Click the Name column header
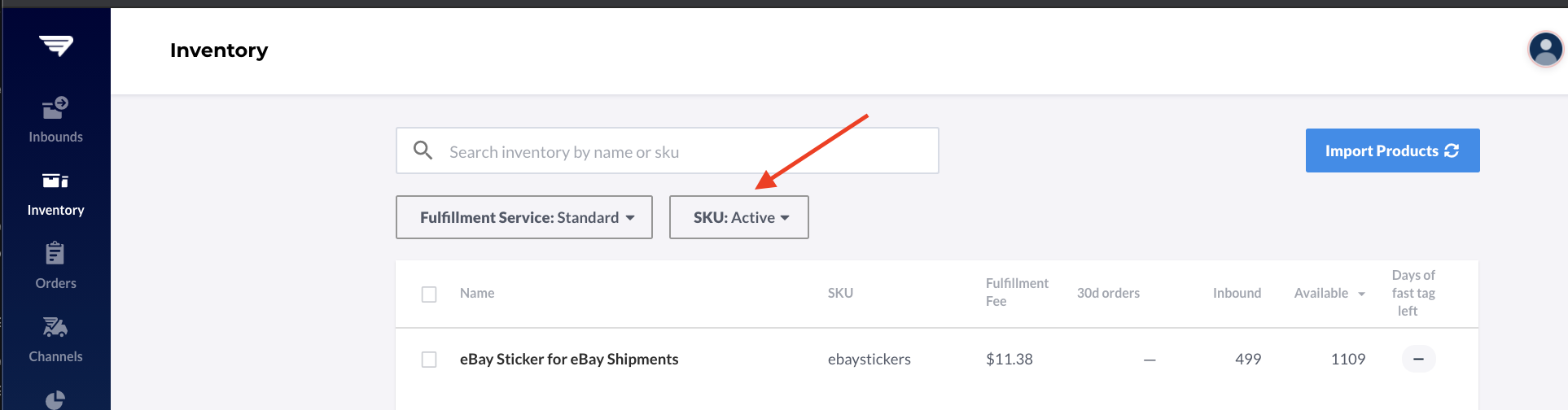This screenshot has height=410, width=1568. click(x=477, y=293)
